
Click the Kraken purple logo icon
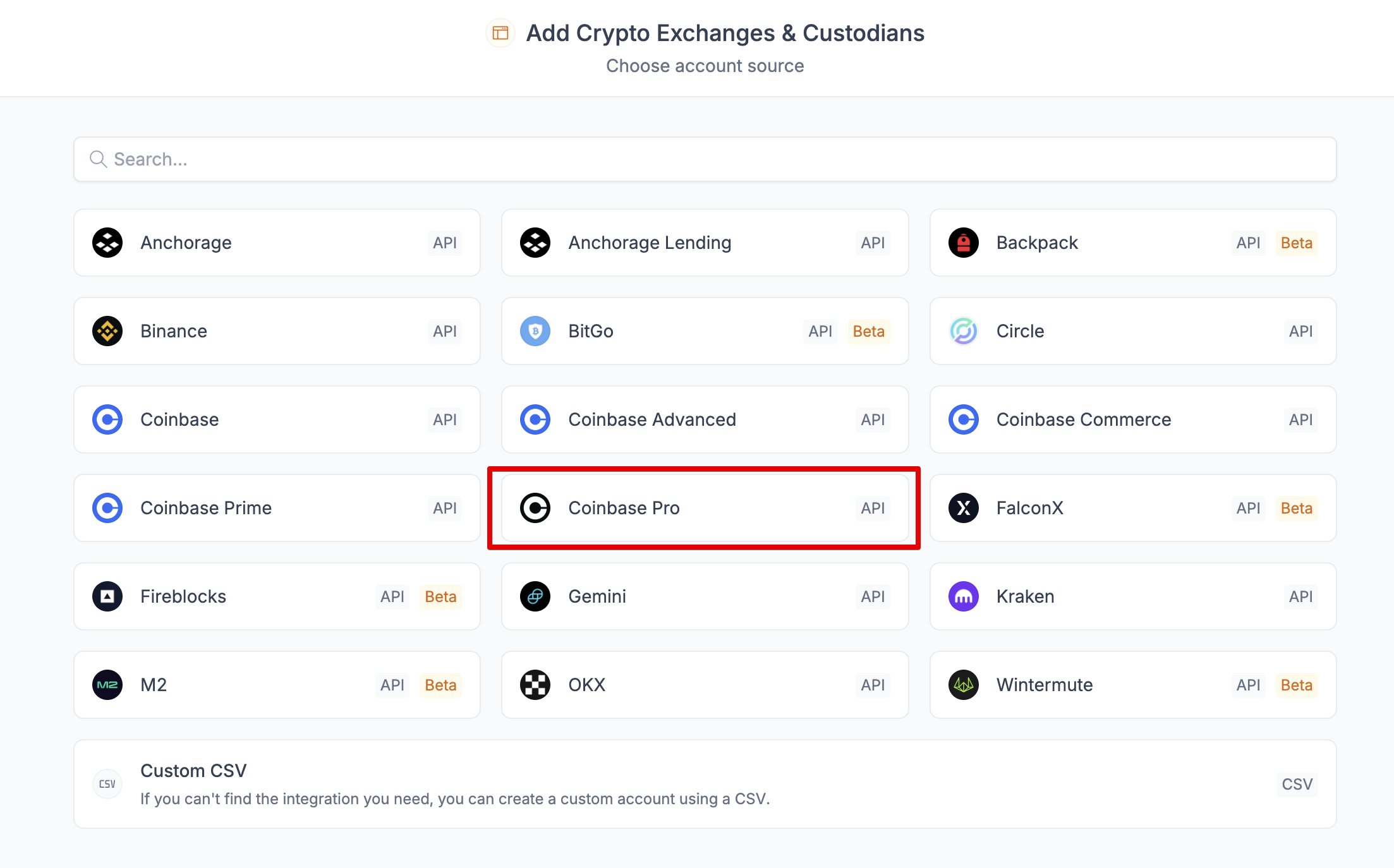point(964,596)
